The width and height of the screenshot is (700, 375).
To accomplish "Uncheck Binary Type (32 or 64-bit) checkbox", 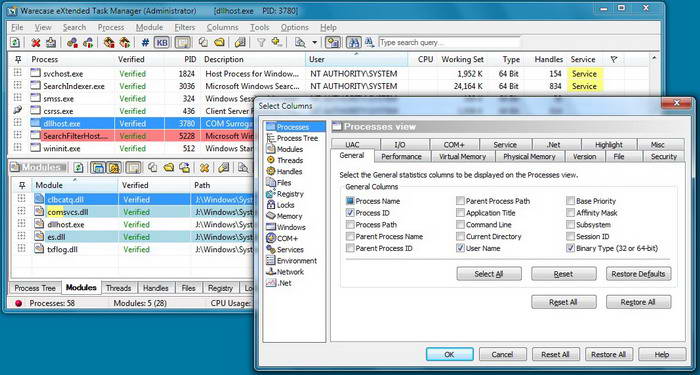I will point(571,248).
